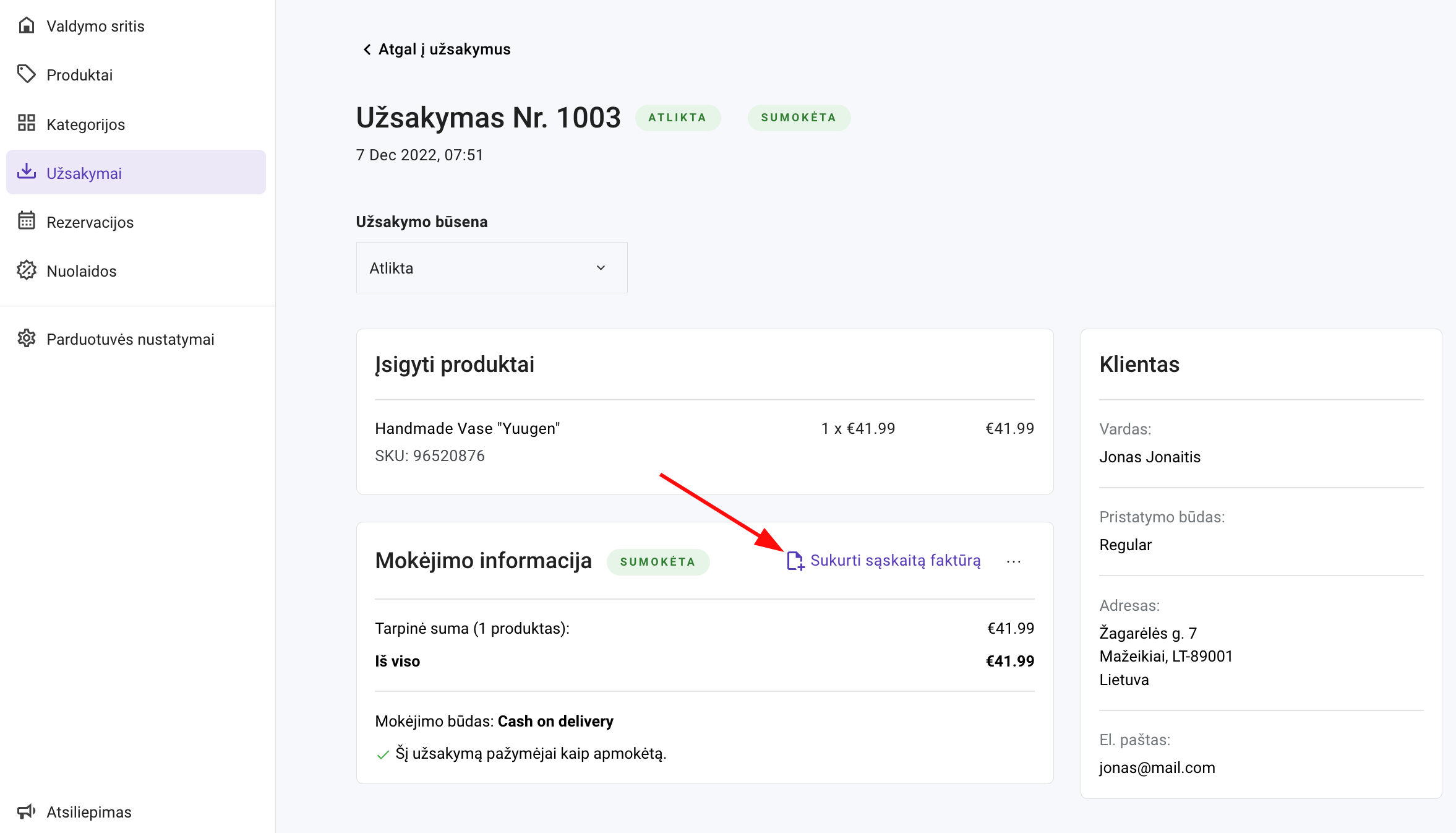Image resolution: width=1456 pixels, height=833 pixels.
Task: Open the Rezervacijos menu item
Action: (x=90, y=222)
